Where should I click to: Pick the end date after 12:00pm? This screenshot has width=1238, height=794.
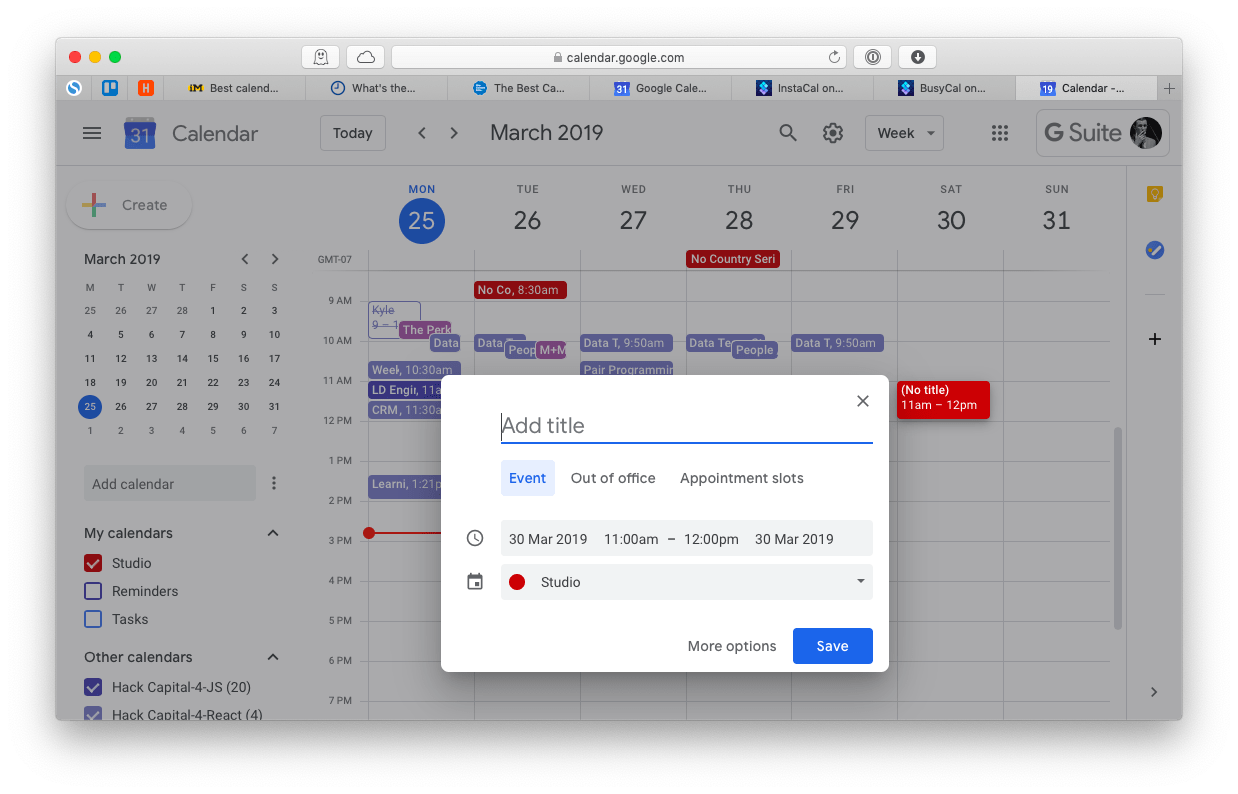pos(794,539)
